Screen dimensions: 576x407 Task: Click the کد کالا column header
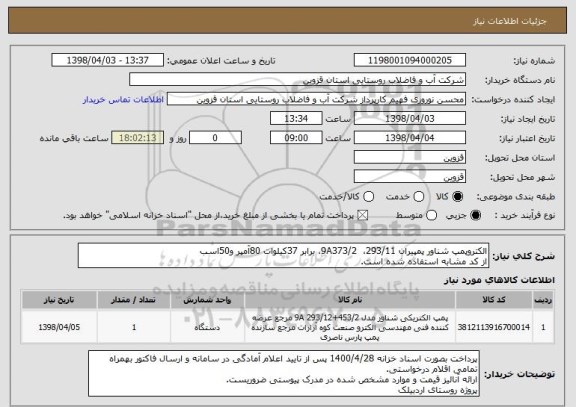(494, 300)
